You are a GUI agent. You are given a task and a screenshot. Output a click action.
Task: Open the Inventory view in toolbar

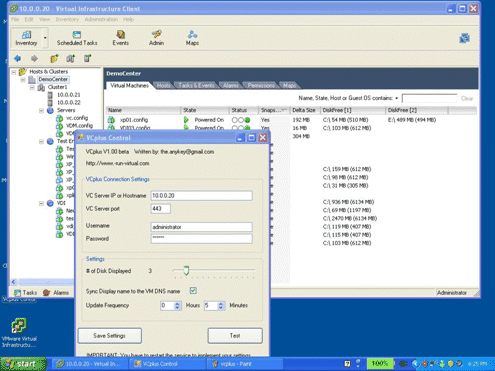(x=26, y=38)
